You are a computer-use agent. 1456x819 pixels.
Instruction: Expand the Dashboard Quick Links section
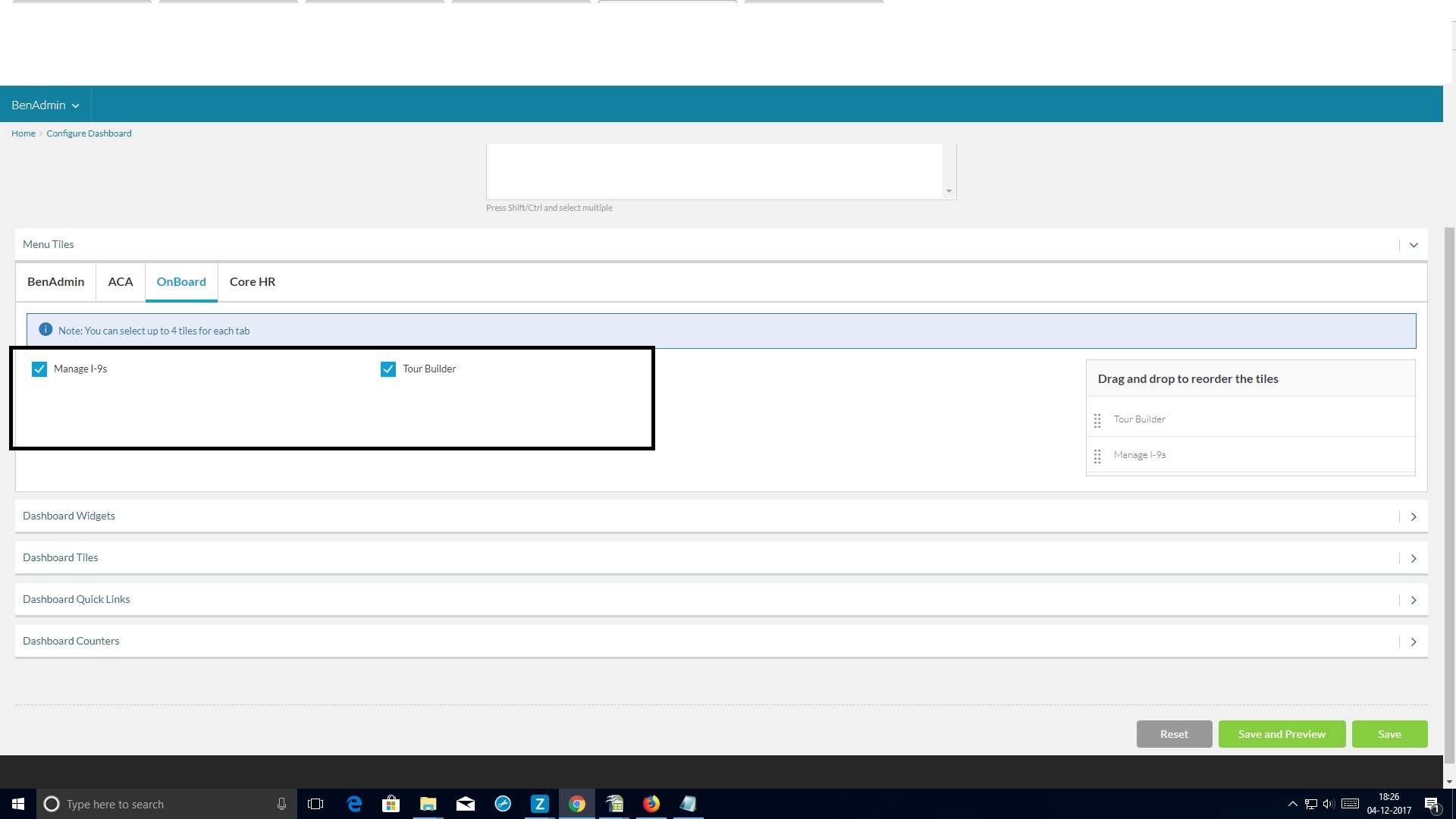click(x=1413, y=600)
